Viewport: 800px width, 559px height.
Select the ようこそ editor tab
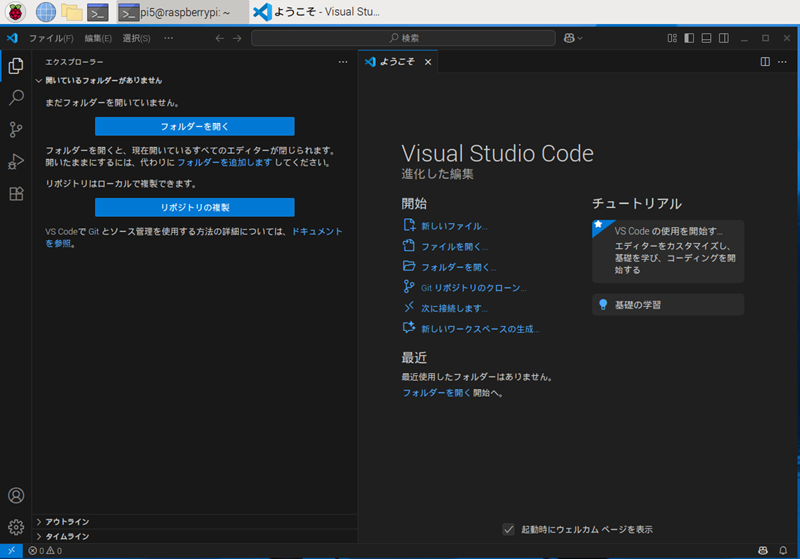pos(397,62)
